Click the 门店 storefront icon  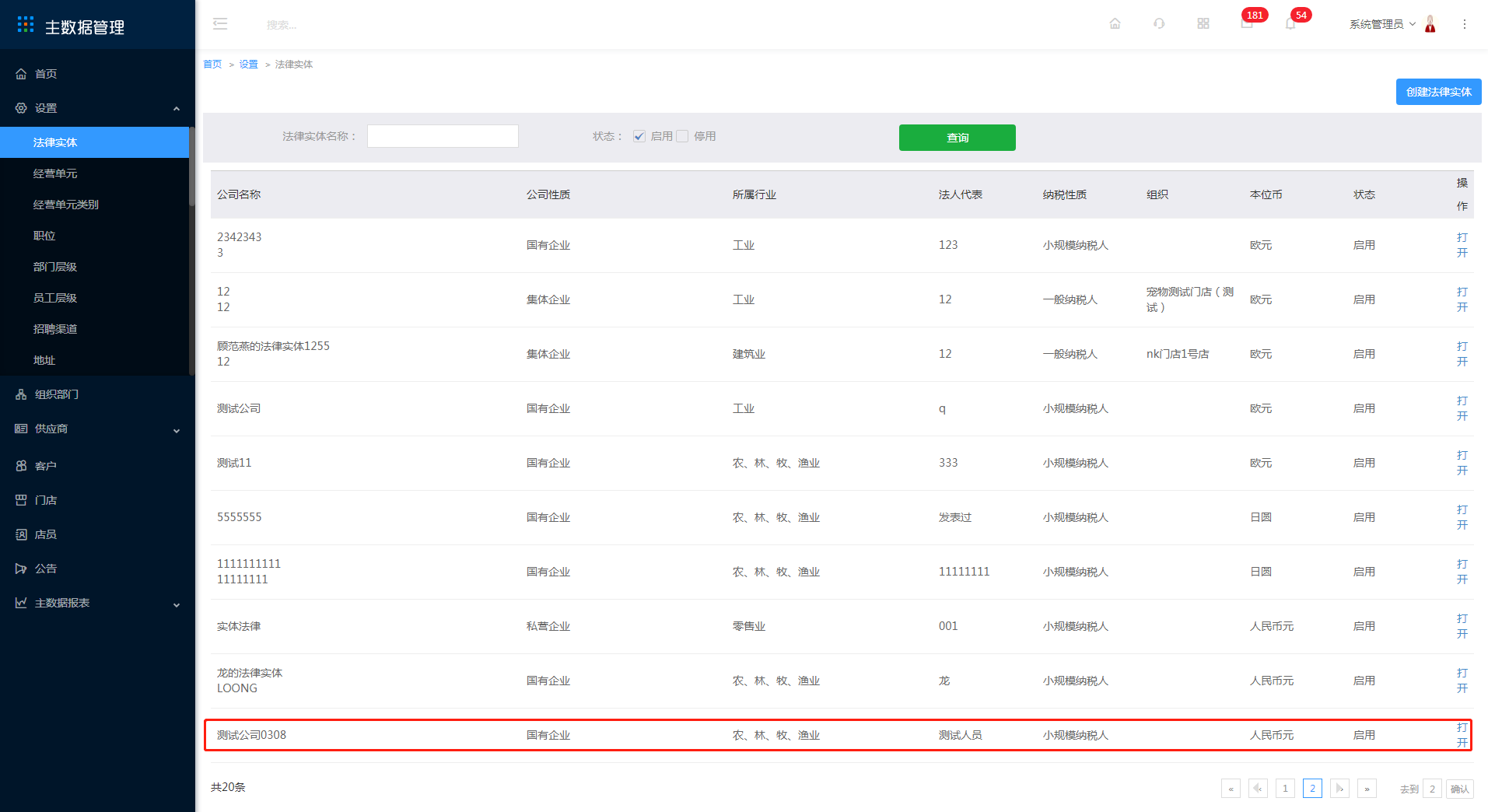pyautogui.click(x=21, y=500)
